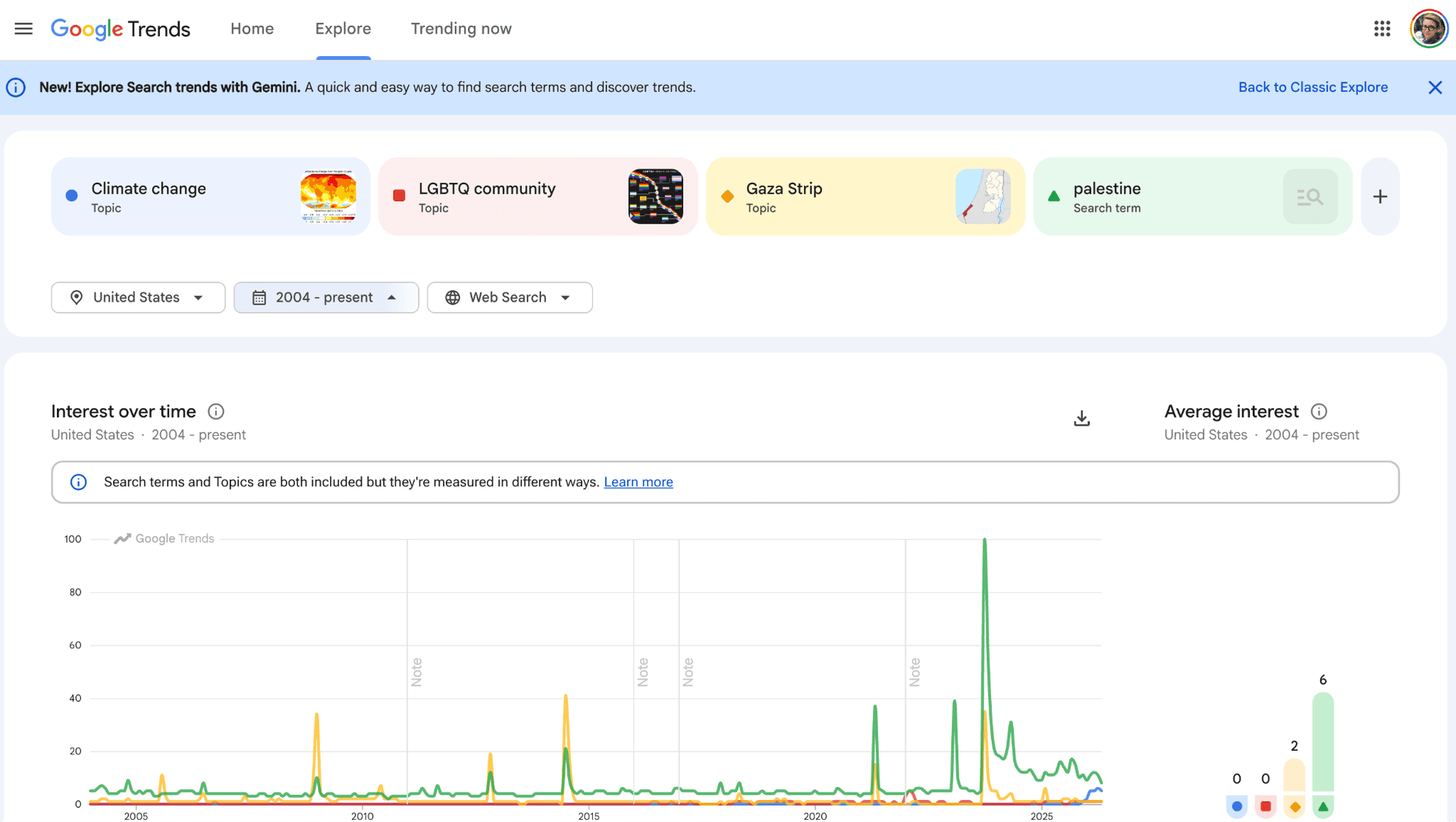
Task: Click the 100 y-axis label
Action: (x=73, y=539)
